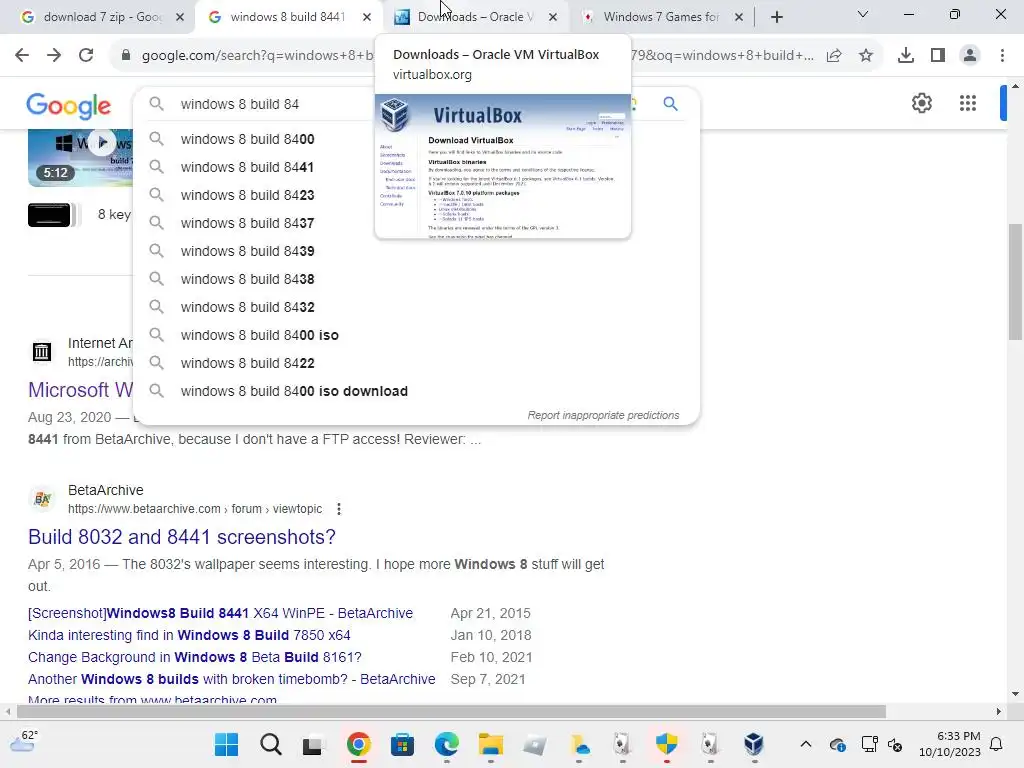Screen dimensions: 1024x768
Task: Open more options for the BetaArchive result
Action: (338, 509)
